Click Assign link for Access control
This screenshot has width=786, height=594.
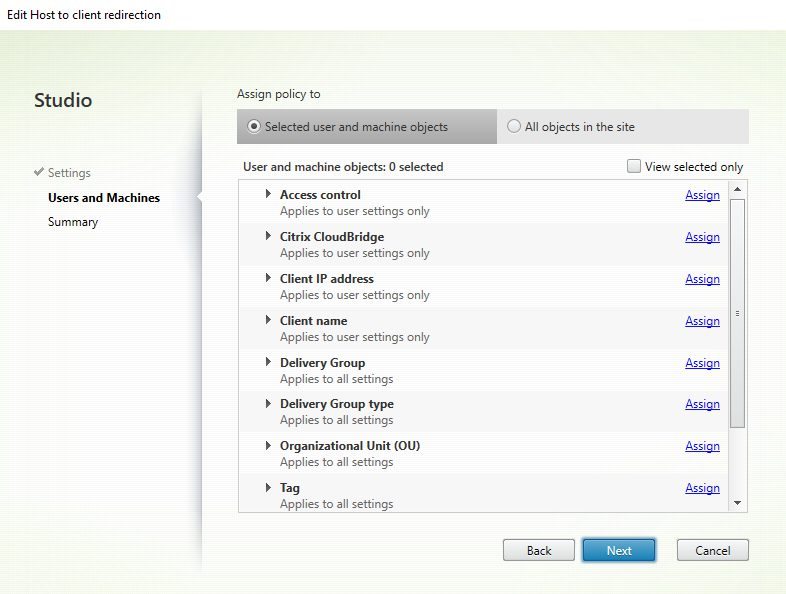pos(702,195)
